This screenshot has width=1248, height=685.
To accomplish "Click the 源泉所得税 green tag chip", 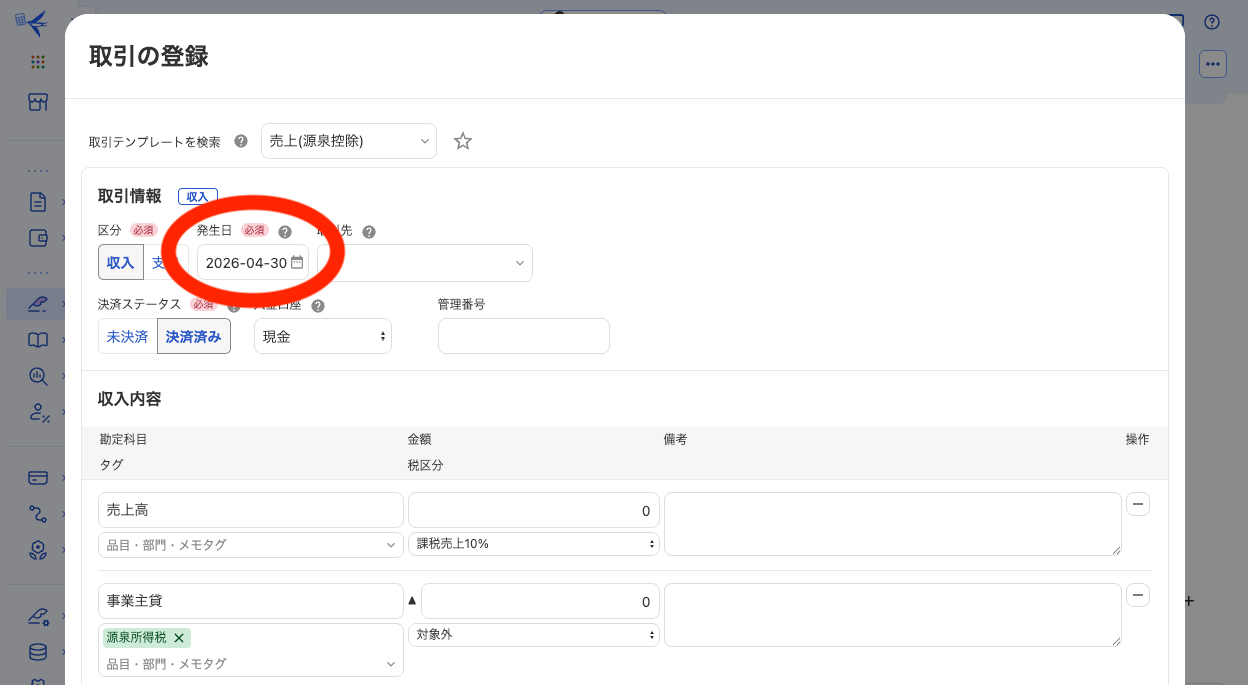I will [146, 638].
